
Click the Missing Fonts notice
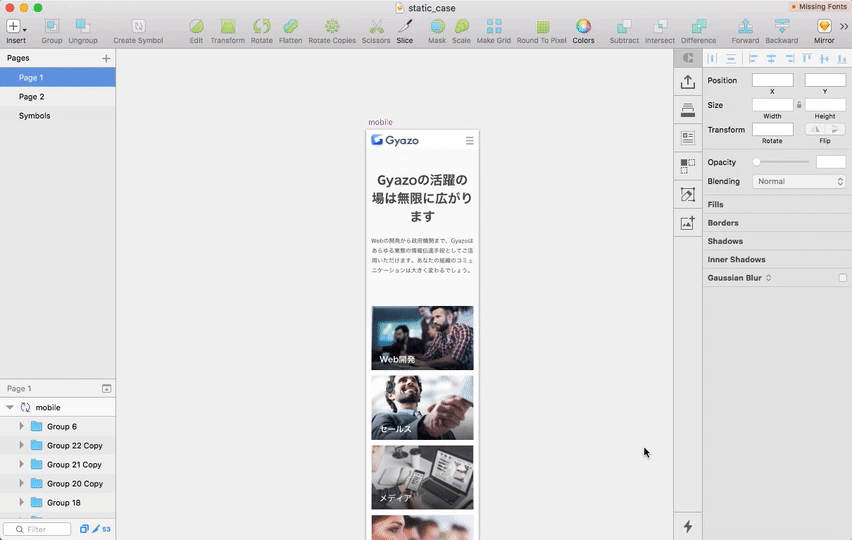coord(819,7)
